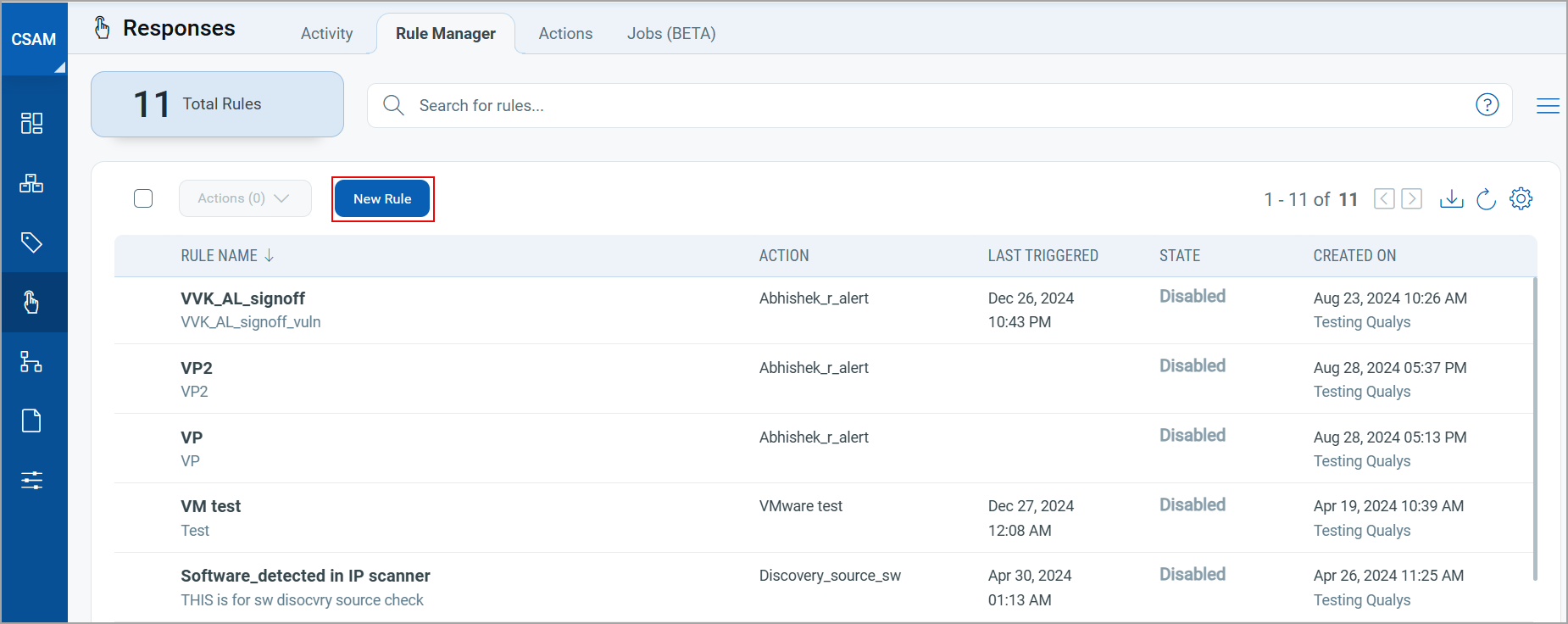Open the Tags icon in sidebar
This screenshot has height=624, width=1568.
tap(31, 242)
